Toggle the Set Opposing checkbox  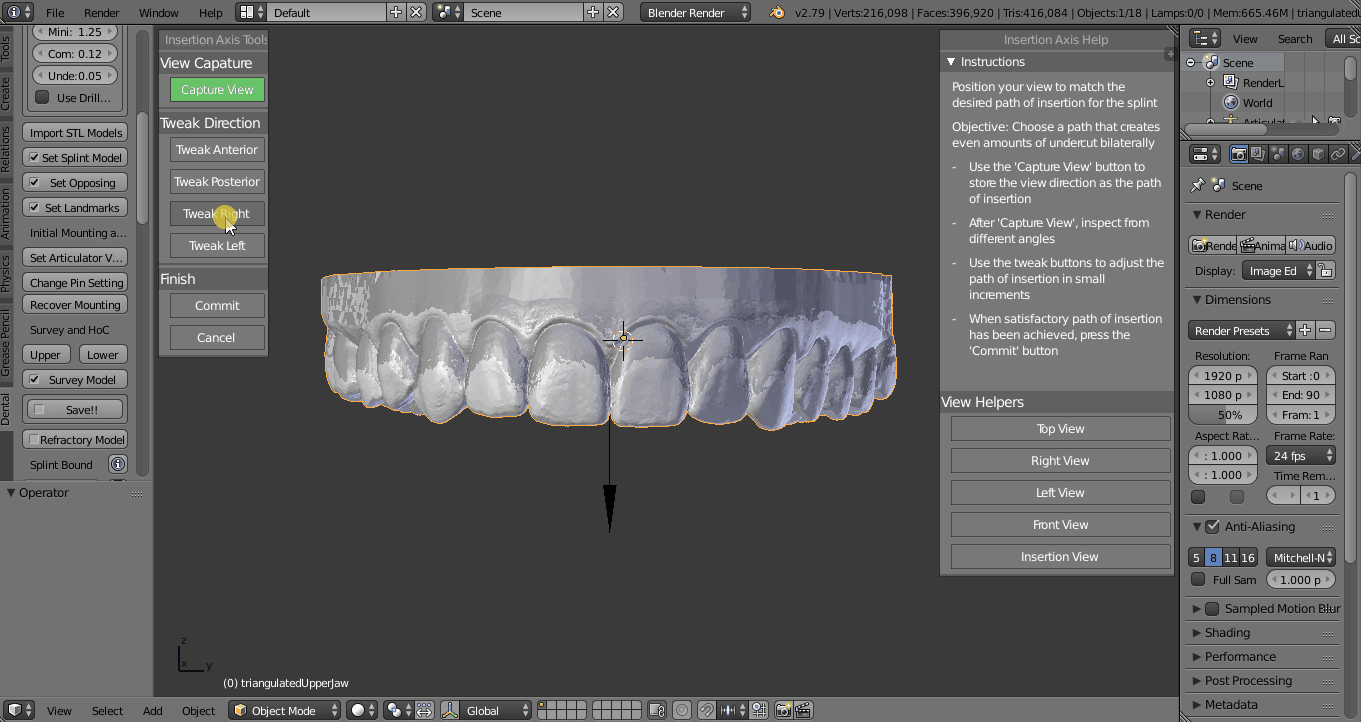coord(34,182)
